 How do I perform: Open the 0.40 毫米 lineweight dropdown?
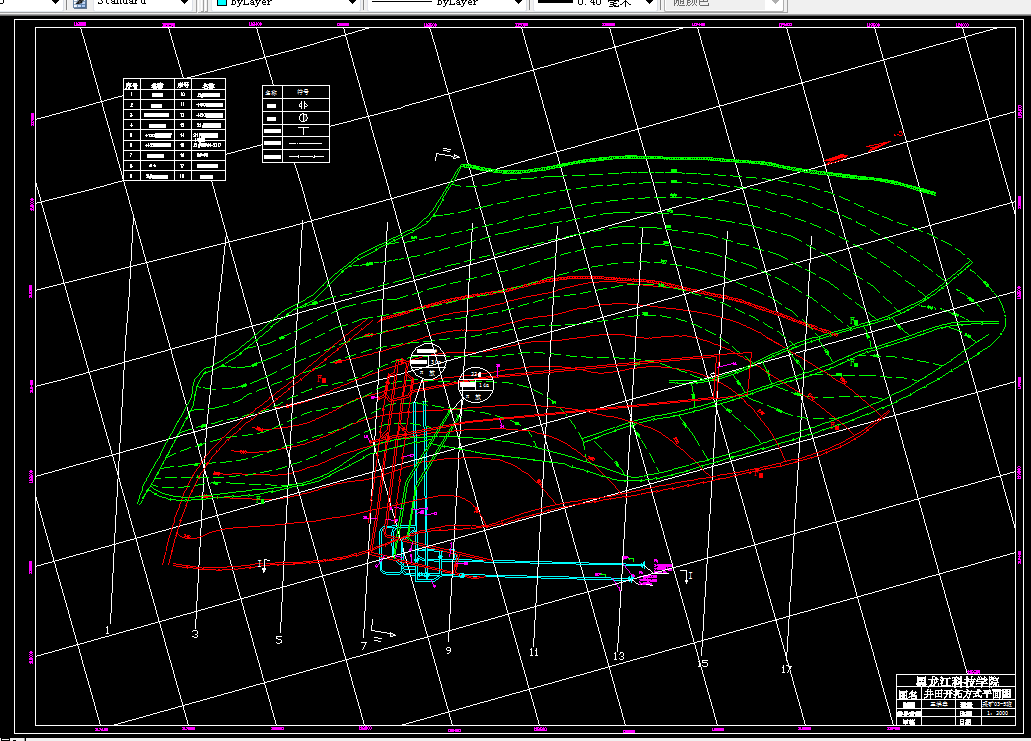pyautogui.click(x=650, y=3)
